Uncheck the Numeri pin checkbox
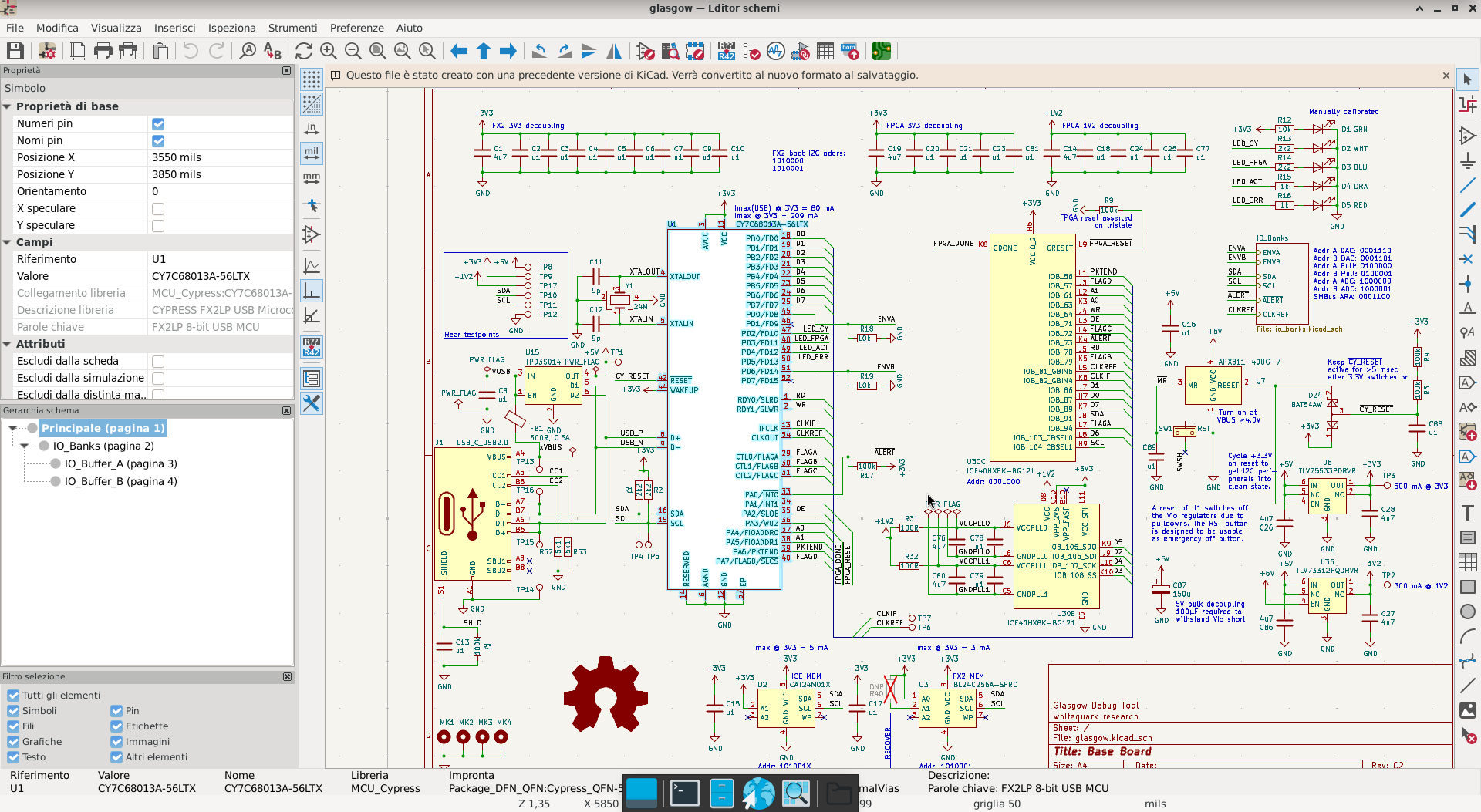This screenshot has width=1481, height=812. [158, 124]
